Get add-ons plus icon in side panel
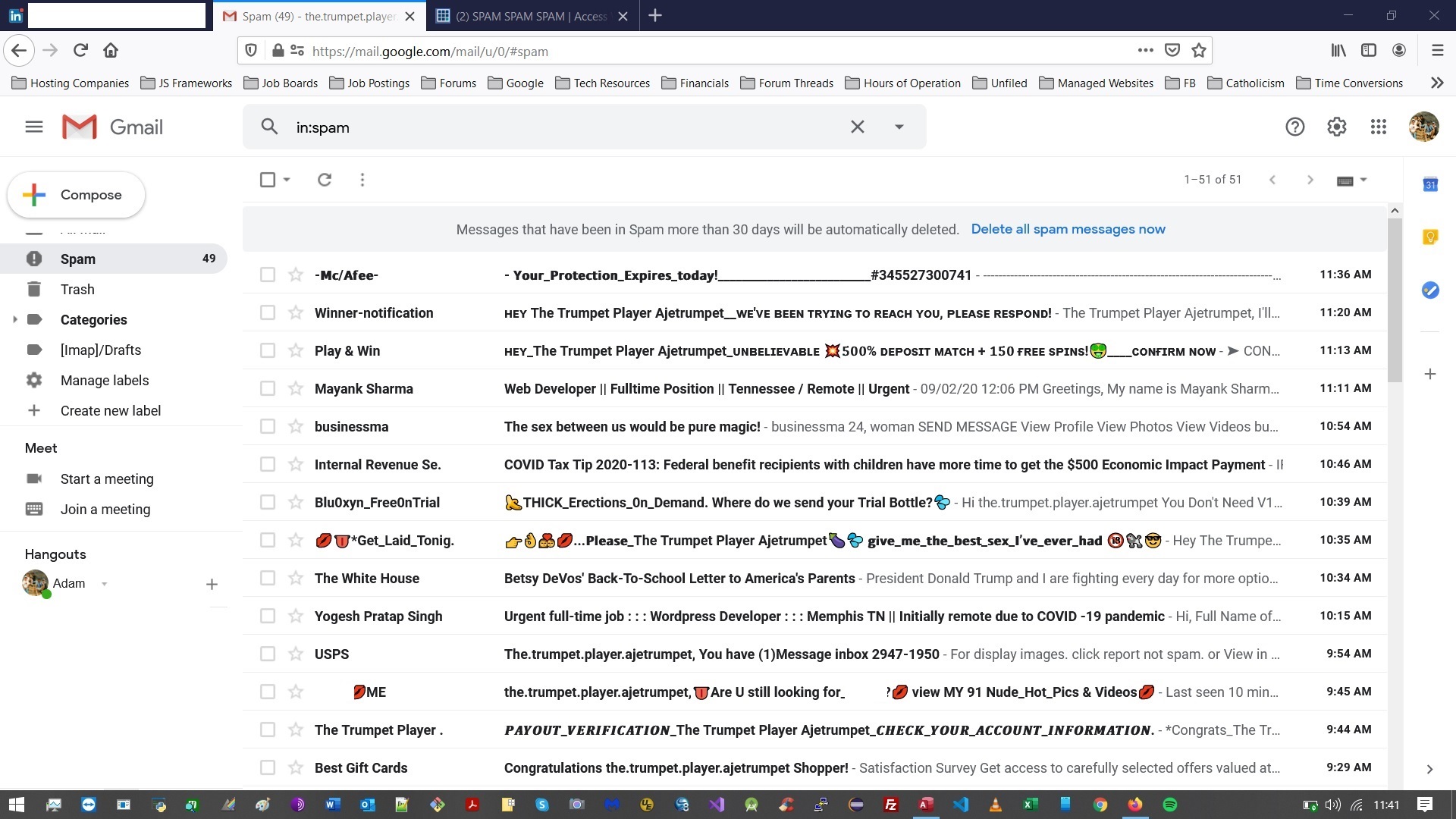The width and height of the screenshot is (1456, 819). (x=1429, y=374)
